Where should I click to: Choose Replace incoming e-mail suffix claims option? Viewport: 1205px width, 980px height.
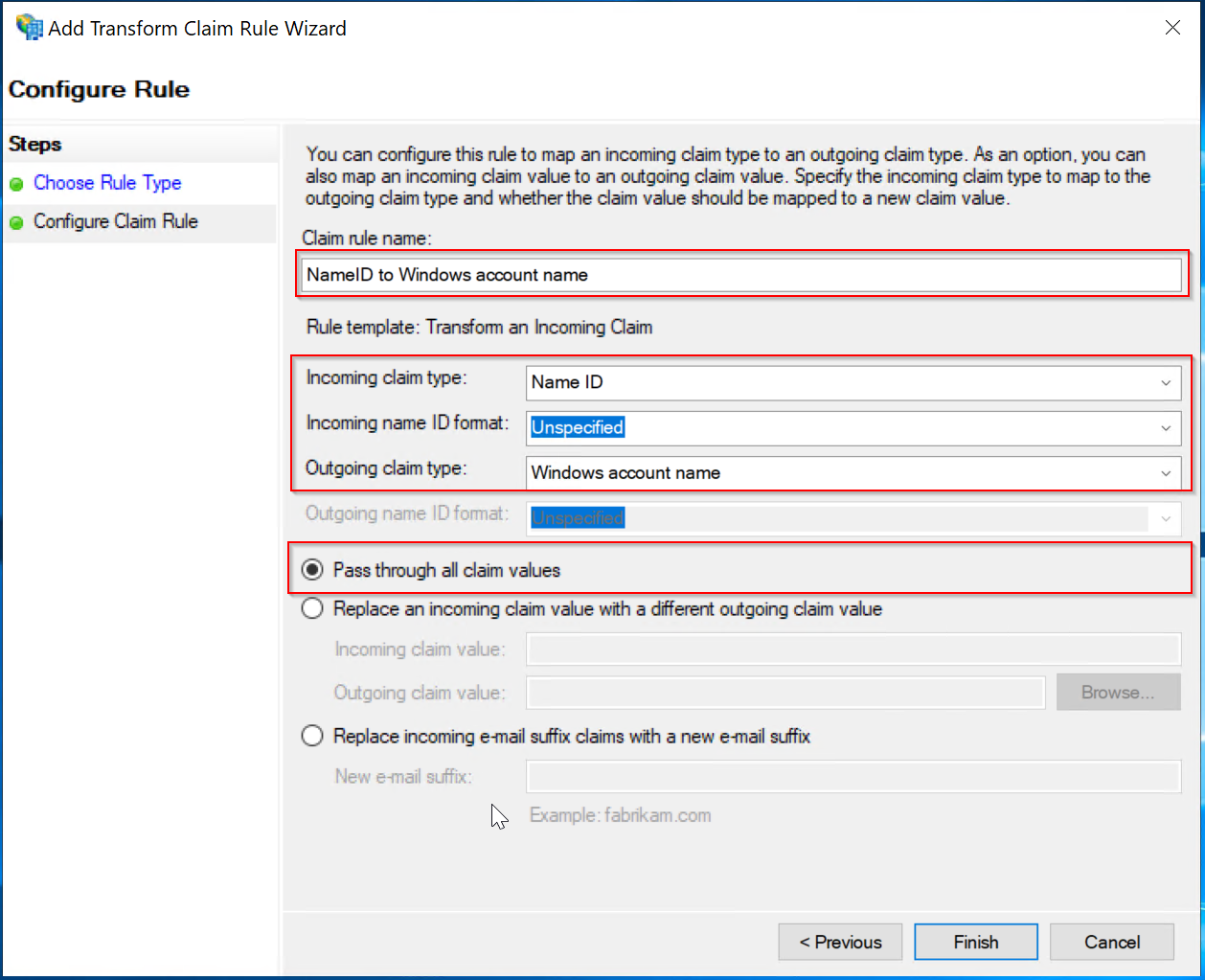[312, 736]
